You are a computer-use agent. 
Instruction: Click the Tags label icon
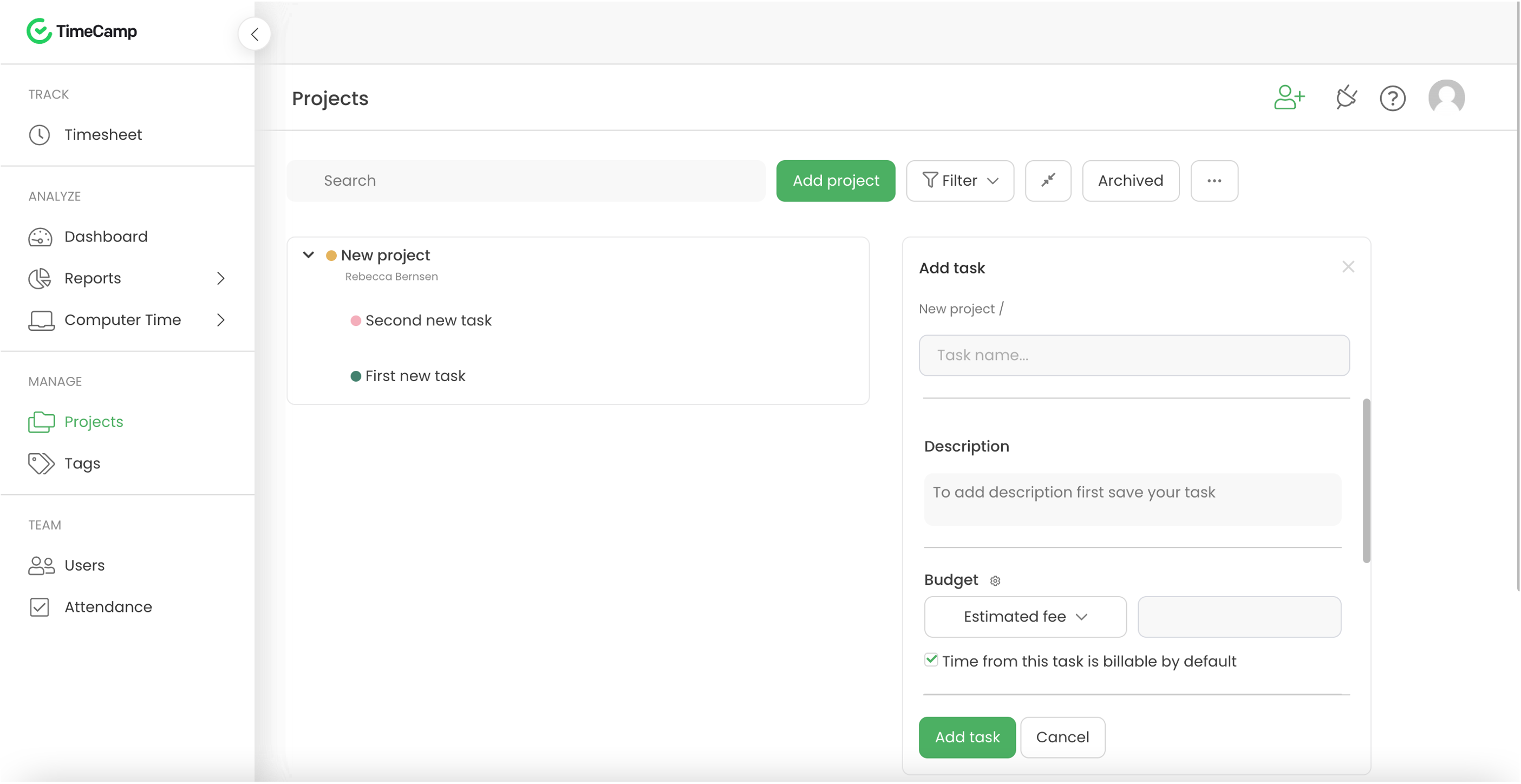[40, 463]
